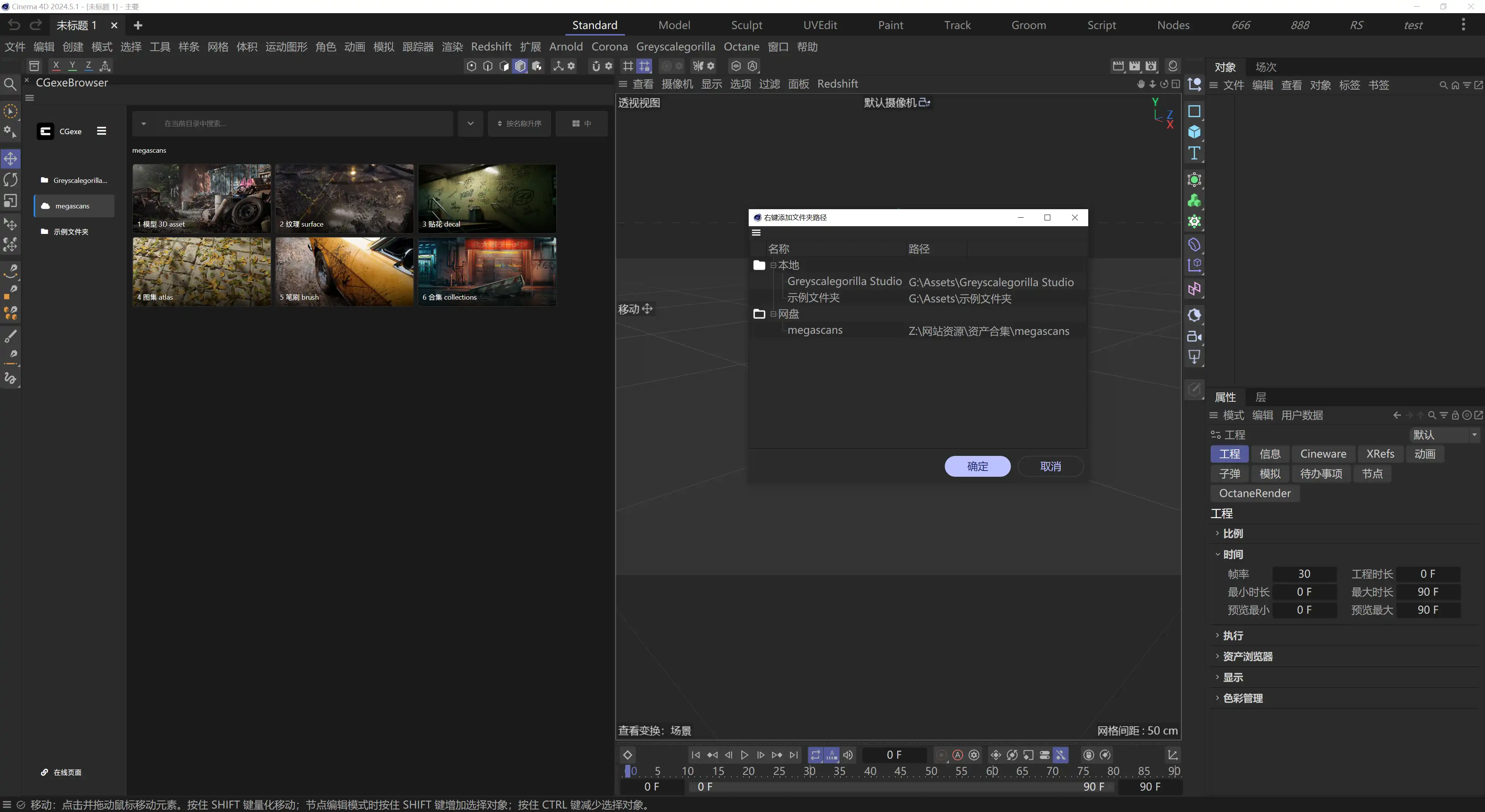Viewport: 1485px width, 812px height.
Task: Open layout options three-dot menu
Action: point(1463,25)
